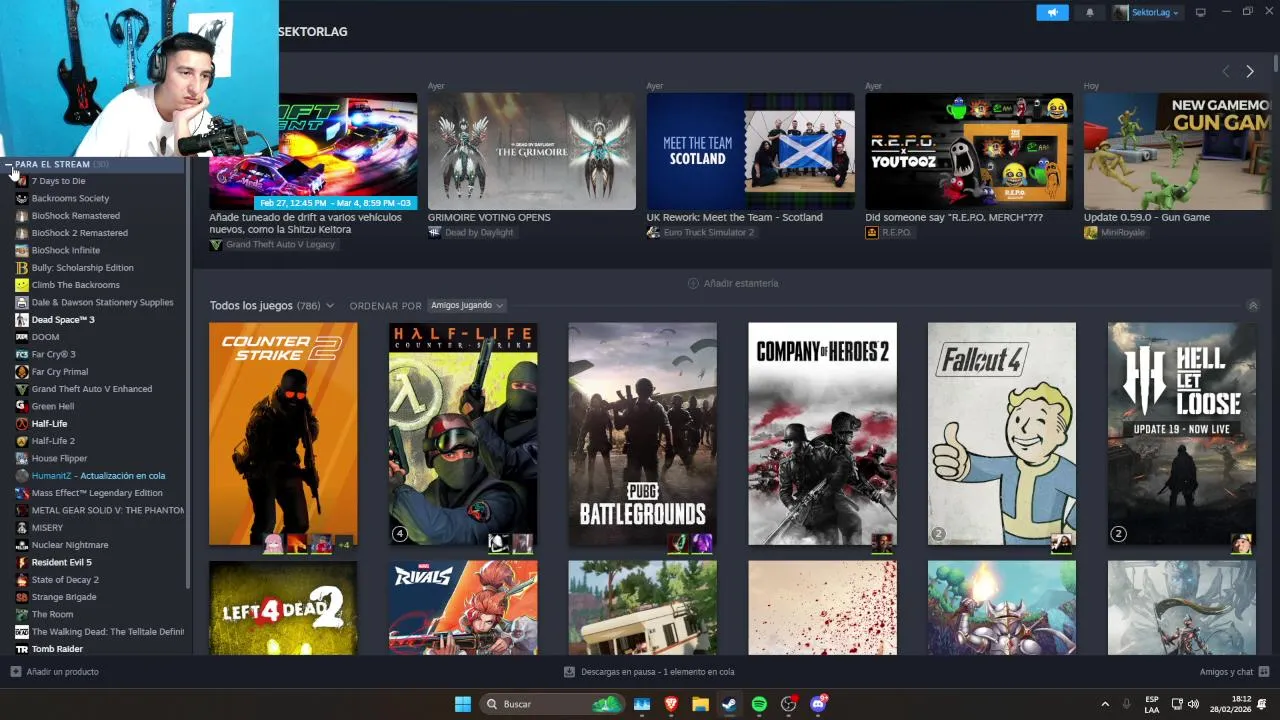Open the Counter-Strike 2 game cover
Screen dimensions: 1280x720
click(283, 433)
